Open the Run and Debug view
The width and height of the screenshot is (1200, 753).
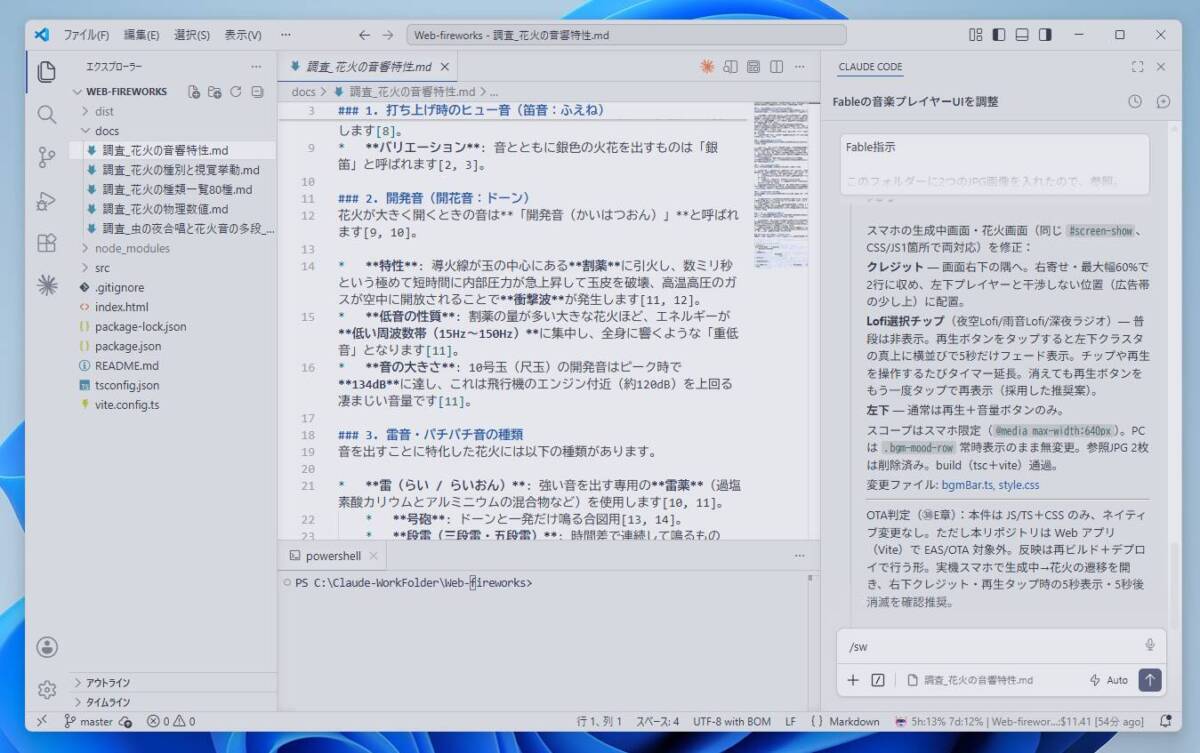46,200
